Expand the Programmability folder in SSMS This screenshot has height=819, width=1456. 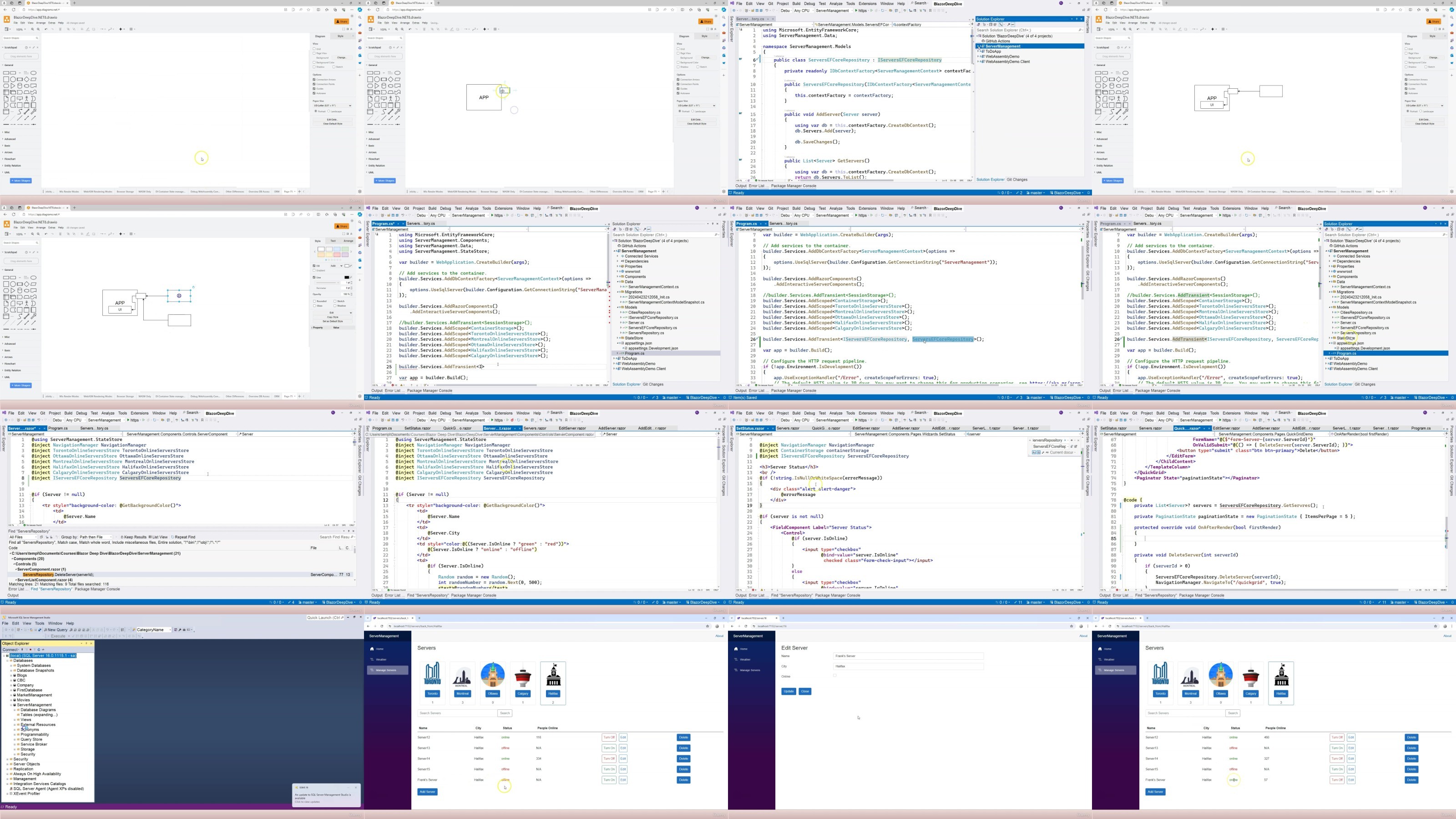(15, 735)
